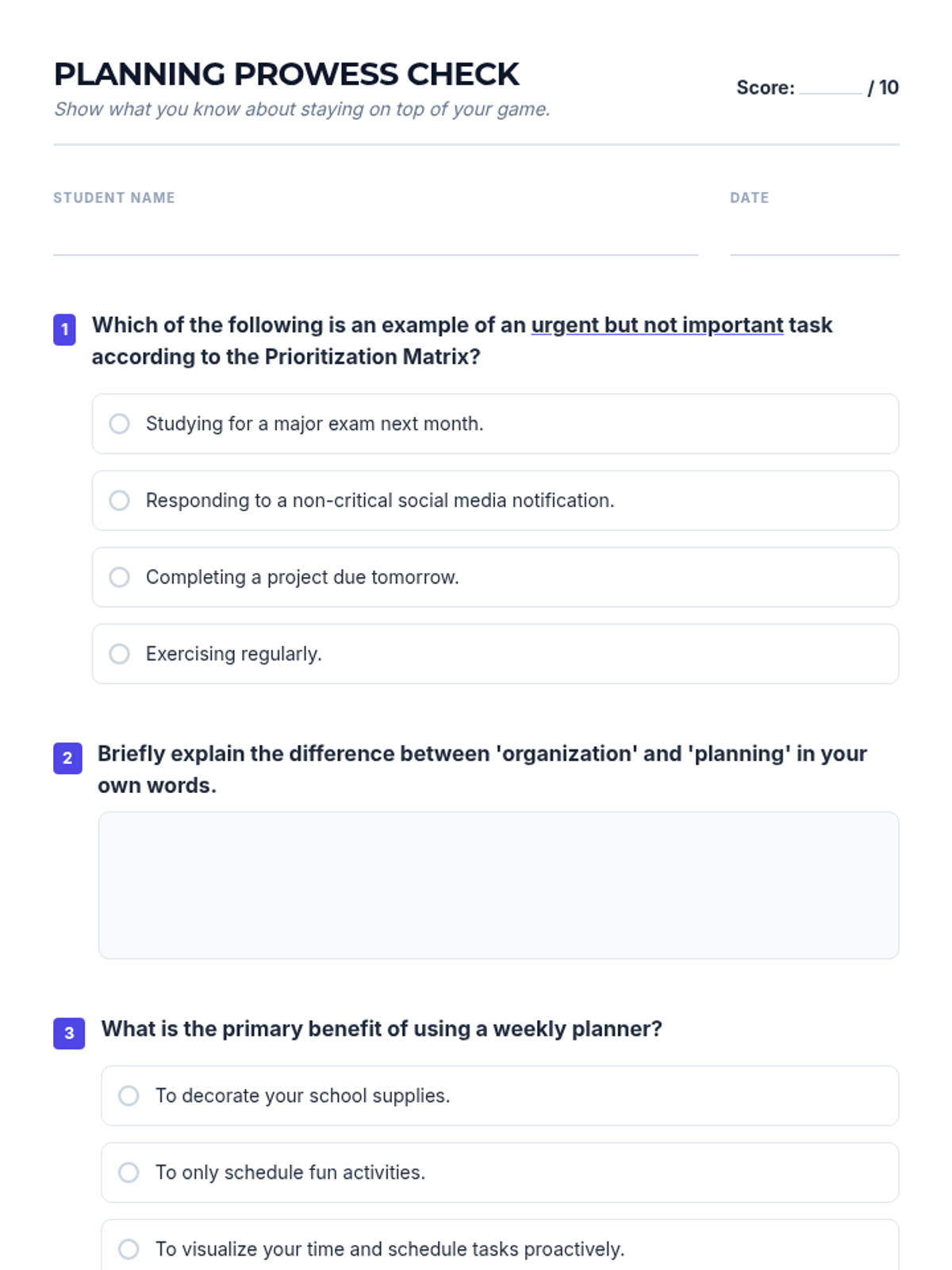The image size is (952, 1270).
Task: Select 'Completing a project due tomorrow' radio
Action: pos(120,577)
